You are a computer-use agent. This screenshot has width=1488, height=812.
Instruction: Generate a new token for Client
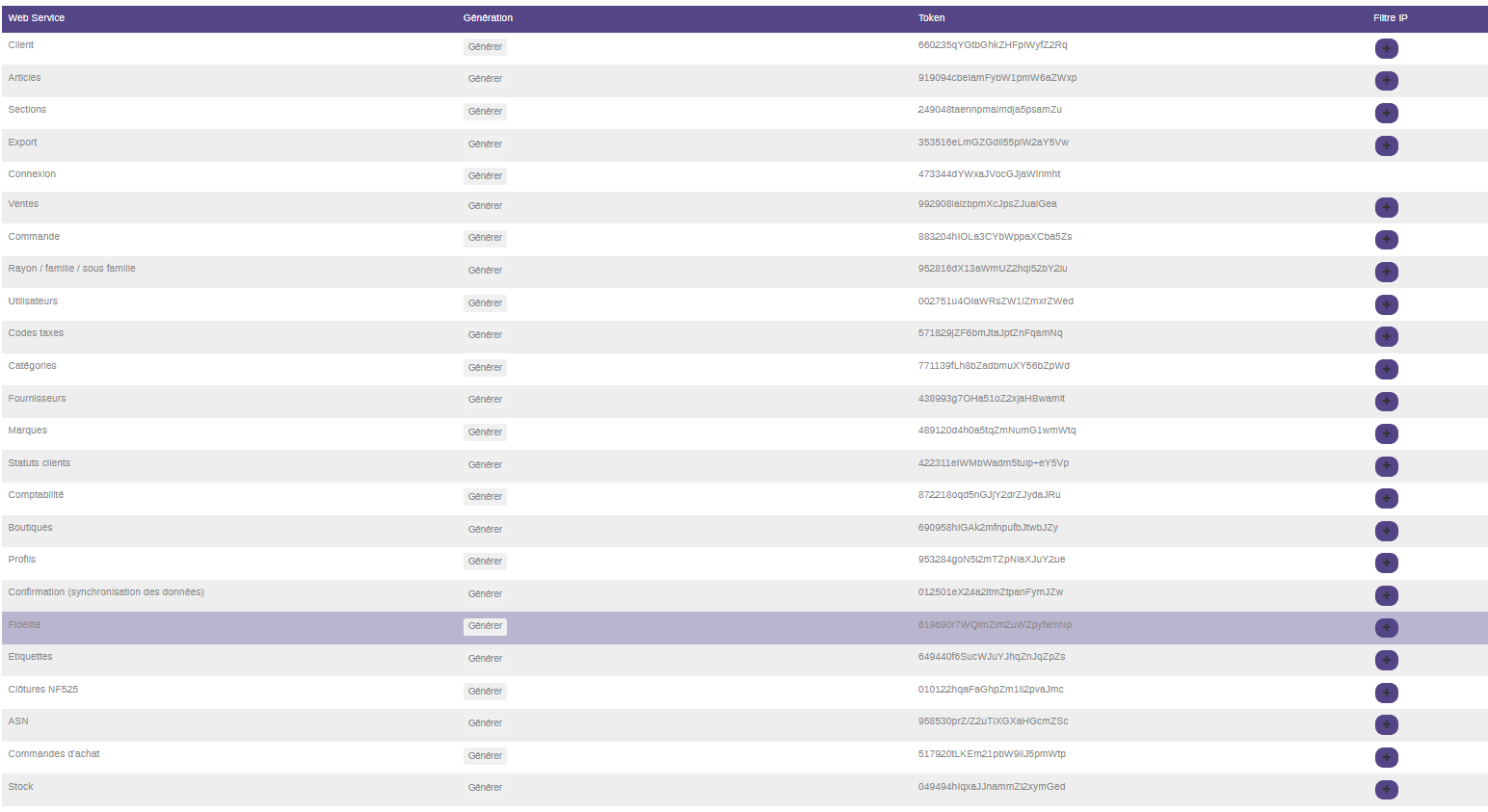[x=485, y=47]
